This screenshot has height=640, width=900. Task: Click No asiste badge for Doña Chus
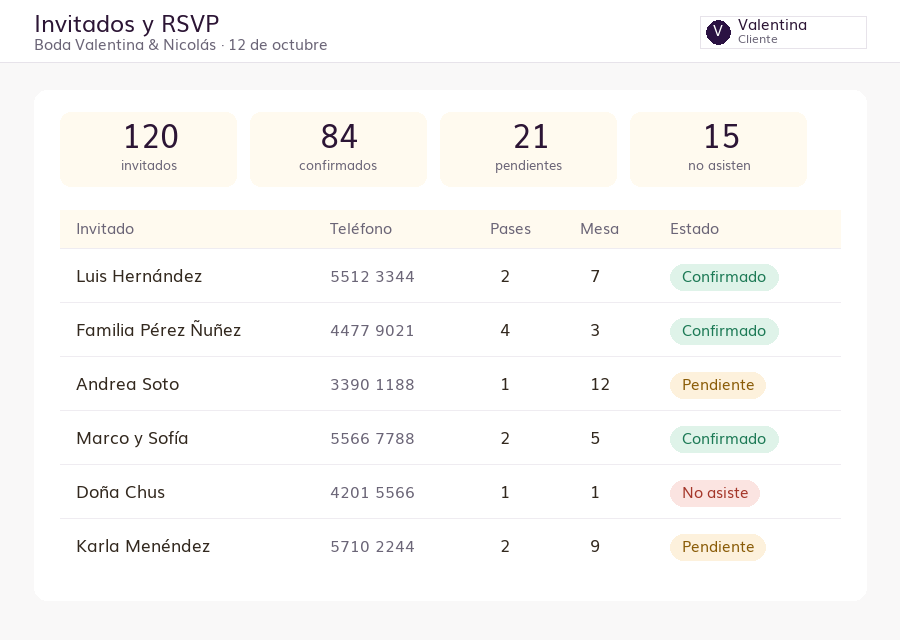click(715, 493)
